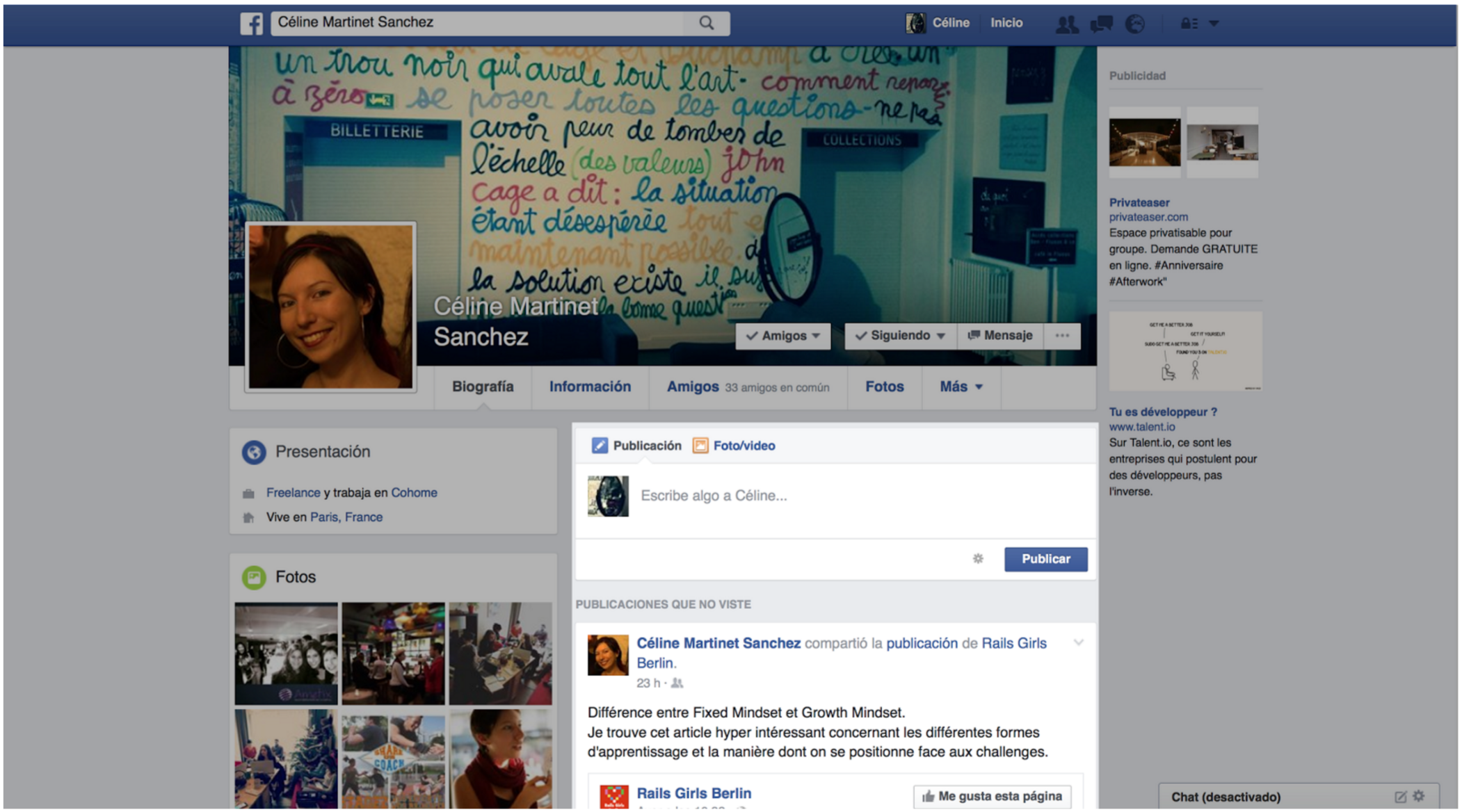Open the three-dots more actions button
This screenshot has height=812, width=1462.
1062,336
